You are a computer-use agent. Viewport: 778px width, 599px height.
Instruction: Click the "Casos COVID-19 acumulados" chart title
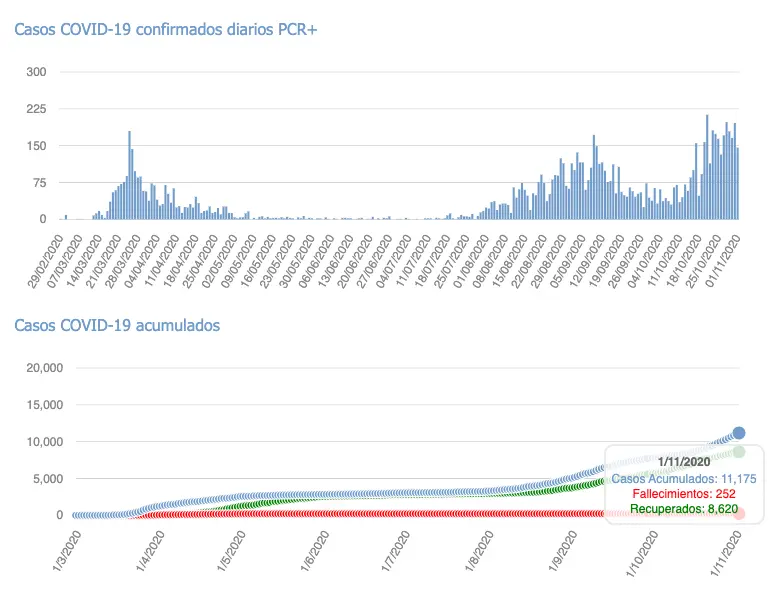tap(116, 325)
